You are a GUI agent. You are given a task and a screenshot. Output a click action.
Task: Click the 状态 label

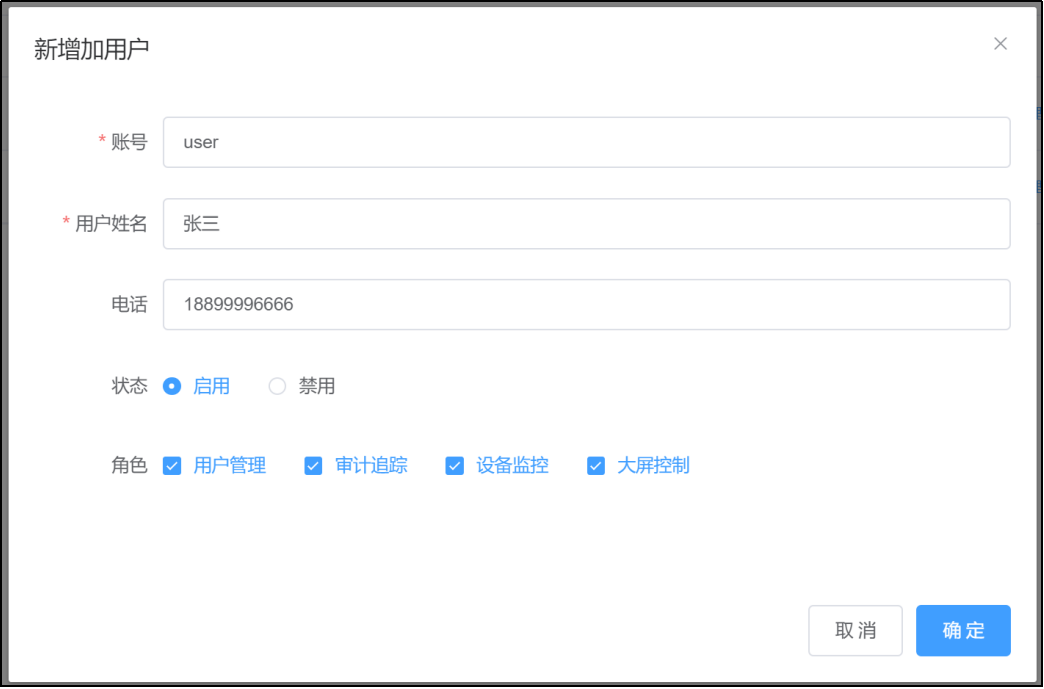click(129, 386)
